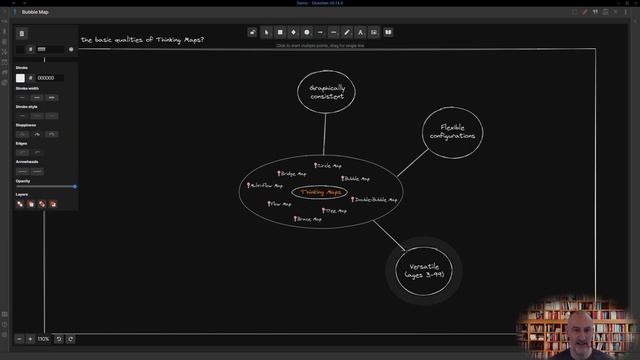Click the Stroke hex field showing 000000
Screen dimensions: 640x360
pyautogui.click(x=50, y=78)
